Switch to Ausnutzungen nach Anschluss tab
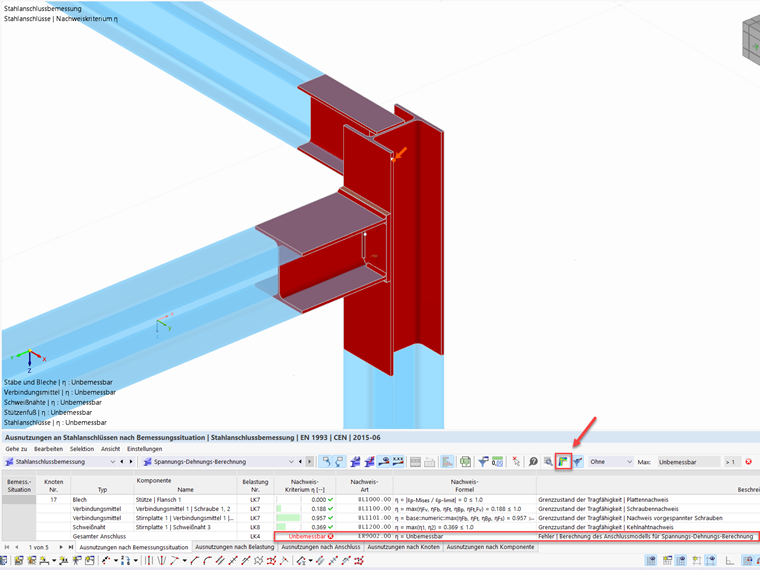This screenshot has width=760, height=570. (x=321, y=547)
